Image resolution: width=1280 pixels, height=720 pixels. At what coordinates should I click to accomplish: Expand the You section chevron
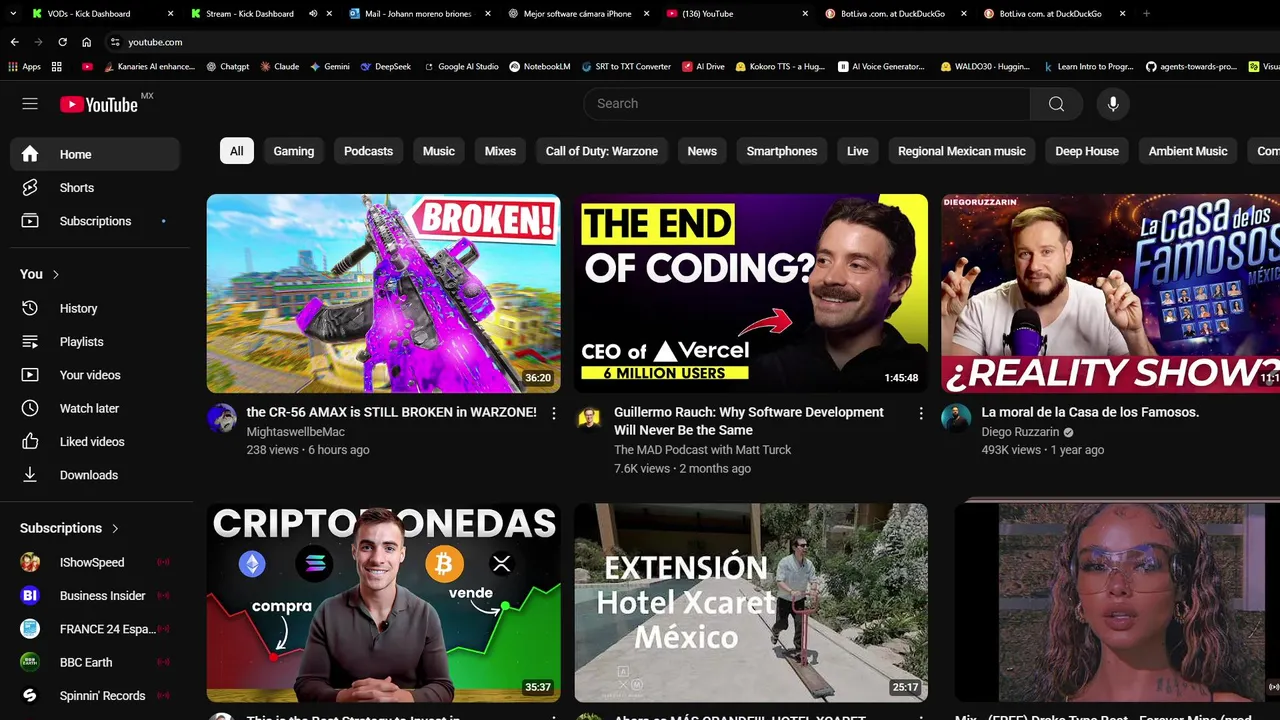[56, 274]
